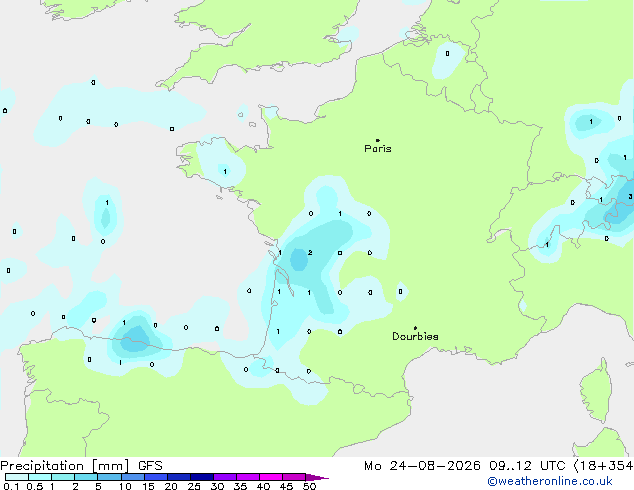Click the '09..12 UTC' time text

[x=527, y=466]
